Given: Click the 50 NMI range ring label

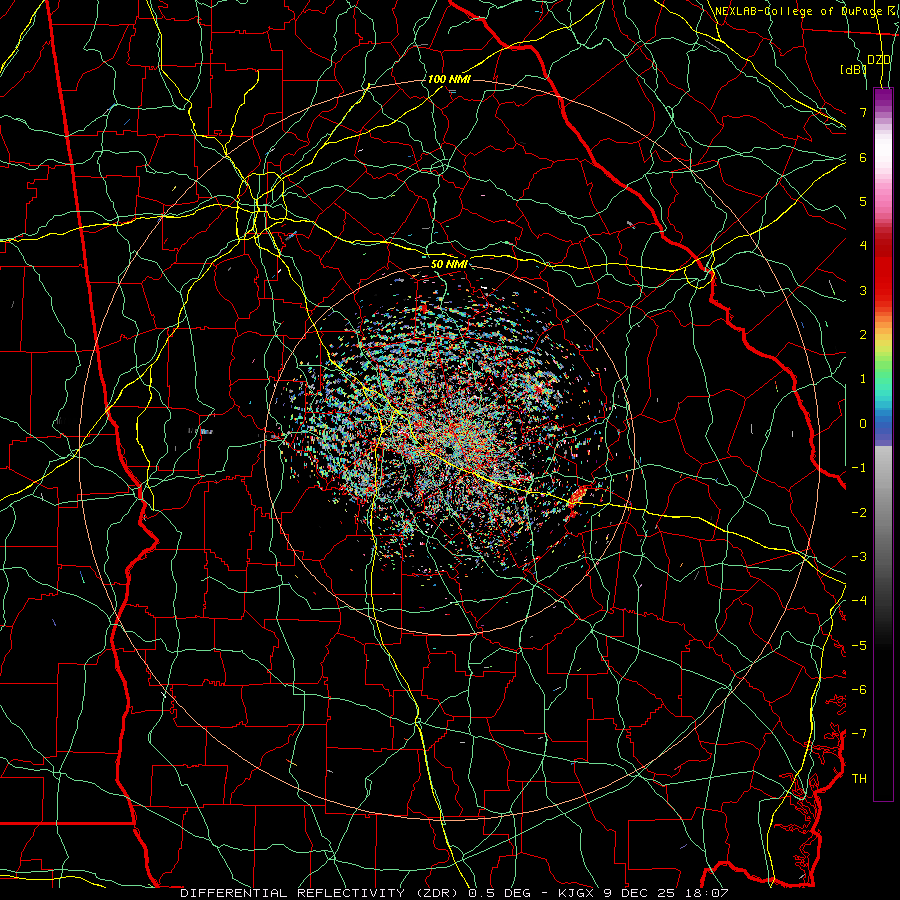Looking at the screenshot, I should pyautogui.click(x=449, y=264).
